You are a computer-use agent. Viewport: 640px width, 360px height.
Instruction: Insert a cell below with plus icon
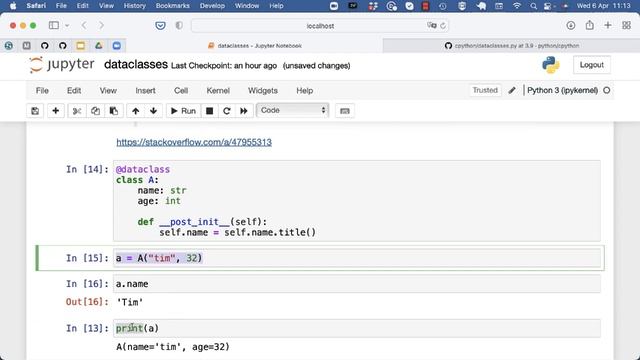point(56,111)
